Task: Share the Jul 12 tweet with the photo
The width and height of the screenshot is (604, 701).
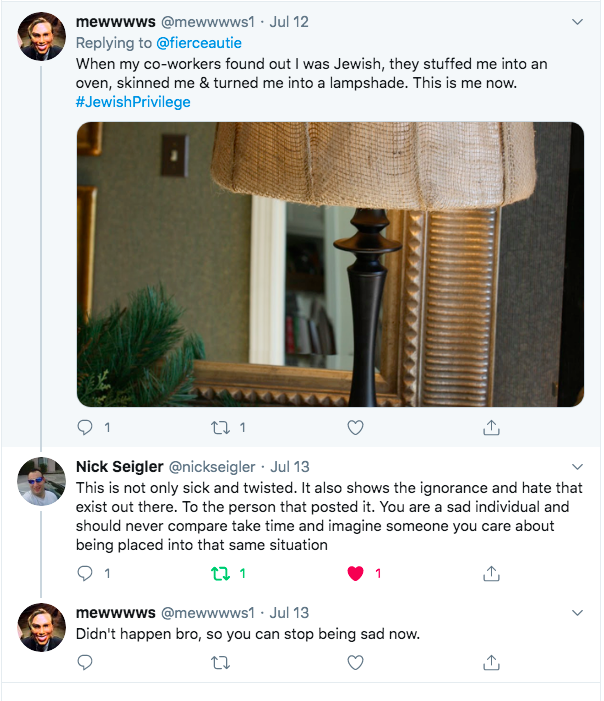Action: (x=491, y=428)
